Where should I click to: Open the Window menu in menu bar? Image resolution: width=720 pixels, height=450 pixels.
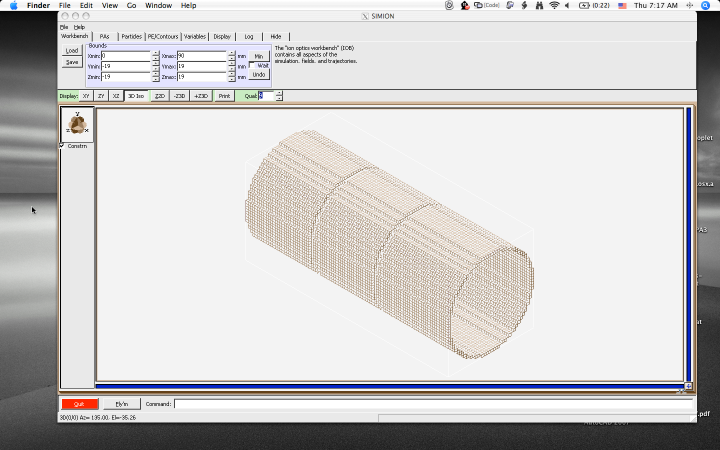[158, 6]
